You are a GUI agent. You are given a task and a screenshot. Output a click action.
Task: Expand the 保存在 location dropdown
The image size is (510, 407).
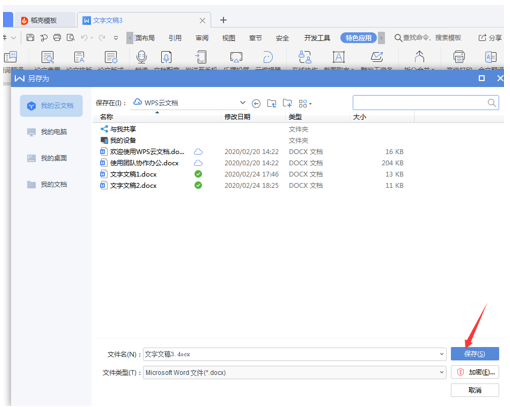242,103
